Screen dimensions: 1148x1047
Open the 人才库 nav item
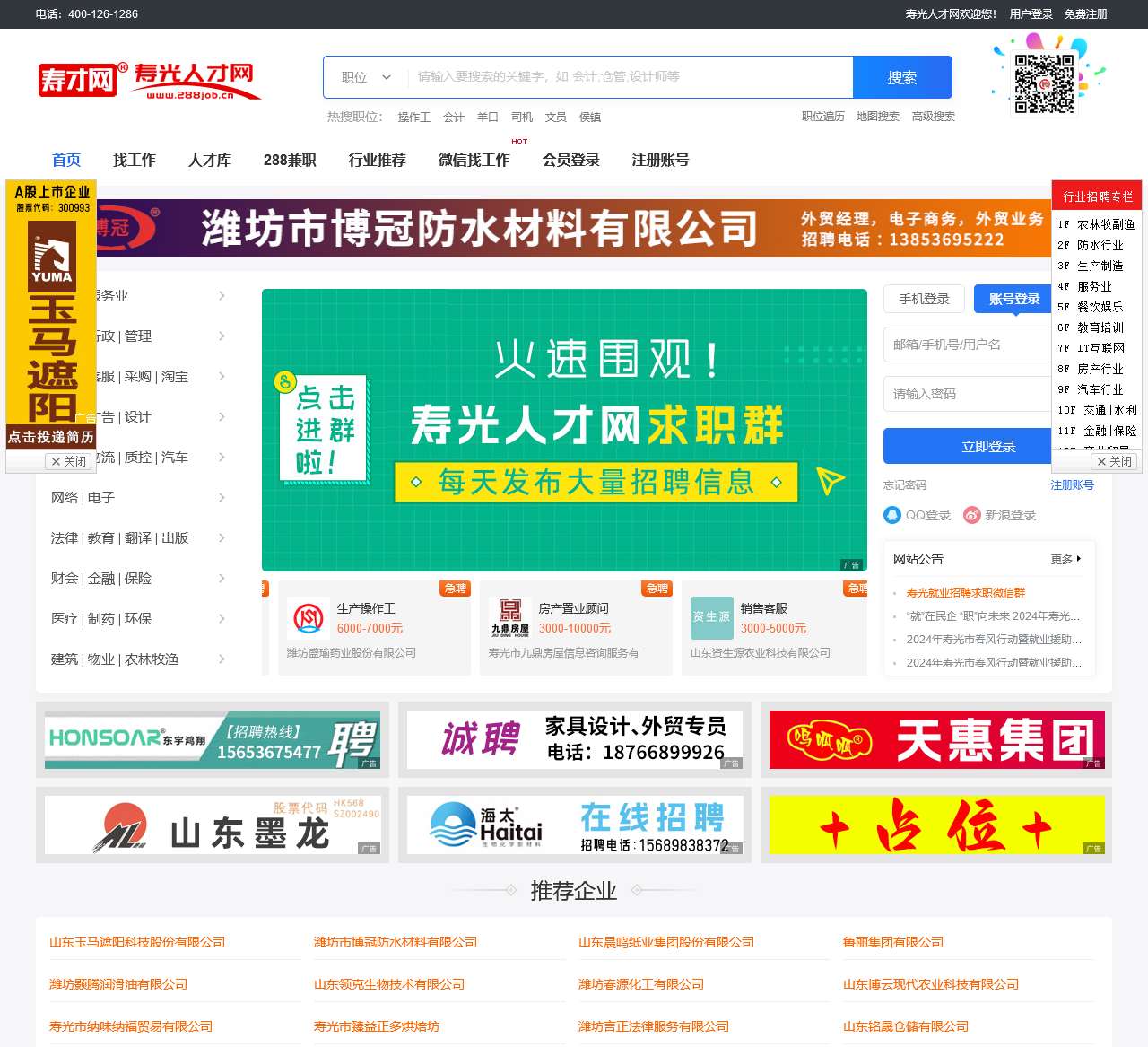(210, 160)
